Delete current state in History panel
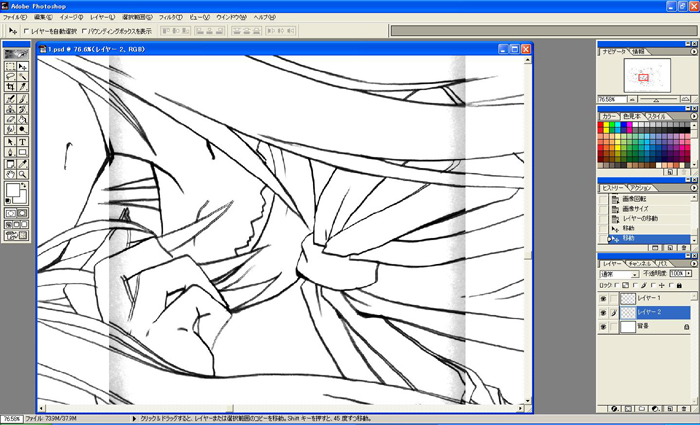Image resolution: width=700 pixels, height=425 pixels. pyautogui.click(x=684, y=247)
